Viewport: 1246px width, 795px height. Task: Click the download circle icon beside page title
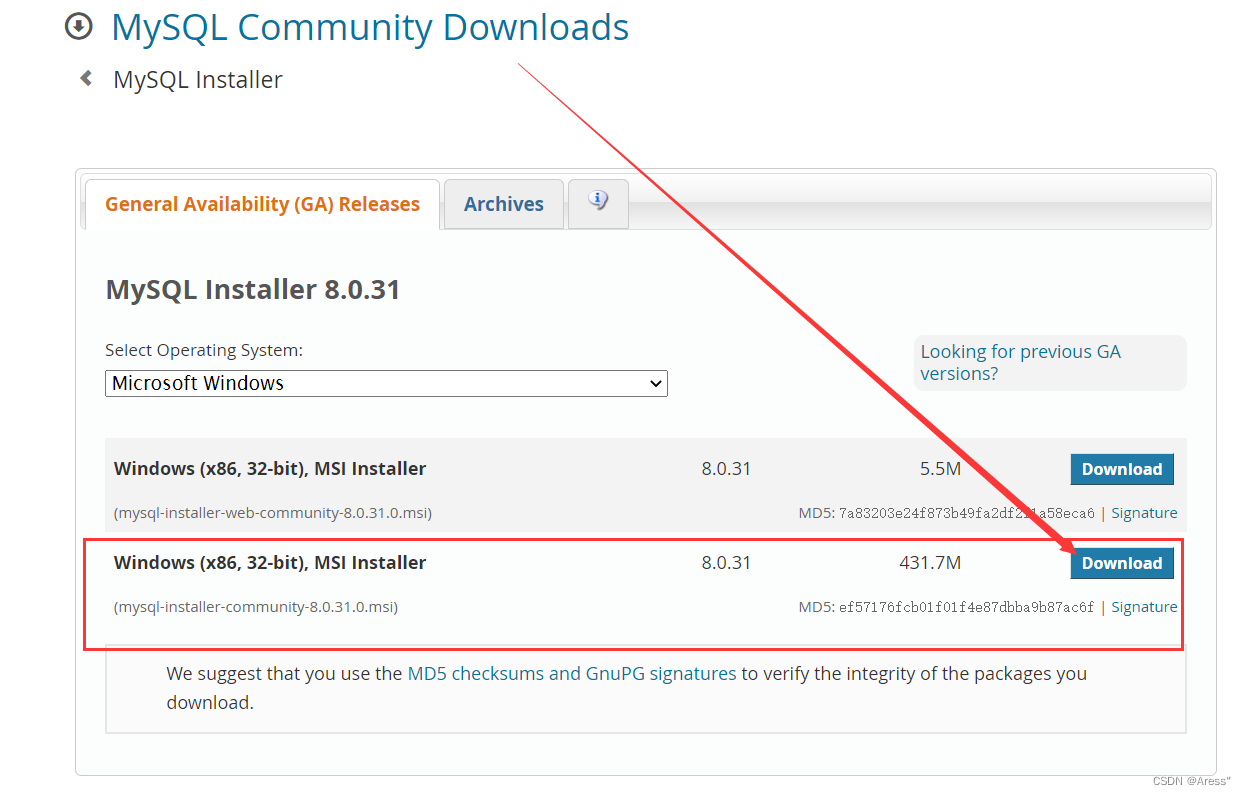coord(78,27)
